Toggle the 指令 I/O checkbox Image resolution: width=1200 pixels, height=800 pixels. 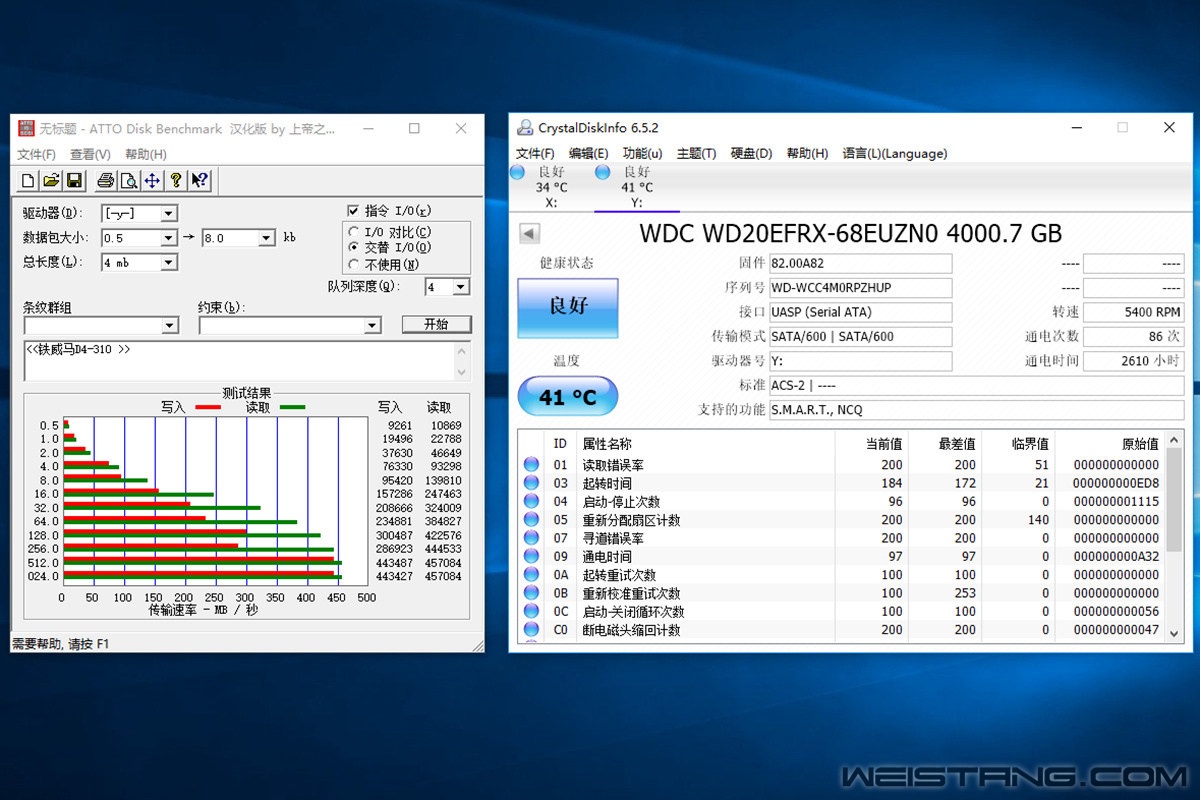(x=353, y=211)
